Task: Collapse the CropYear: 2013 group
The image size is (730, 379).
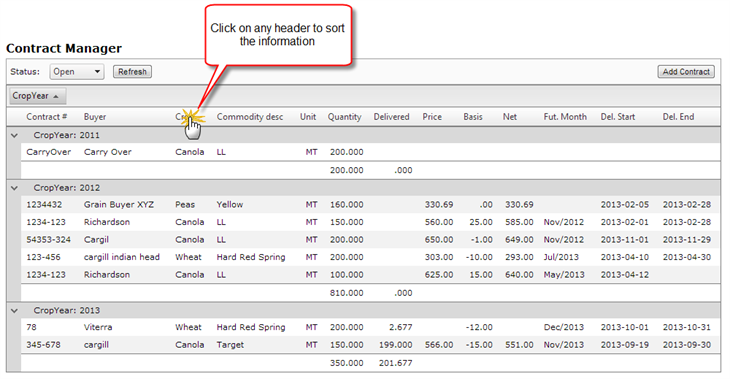Action: pyautogui.click(x=14, y=311)
